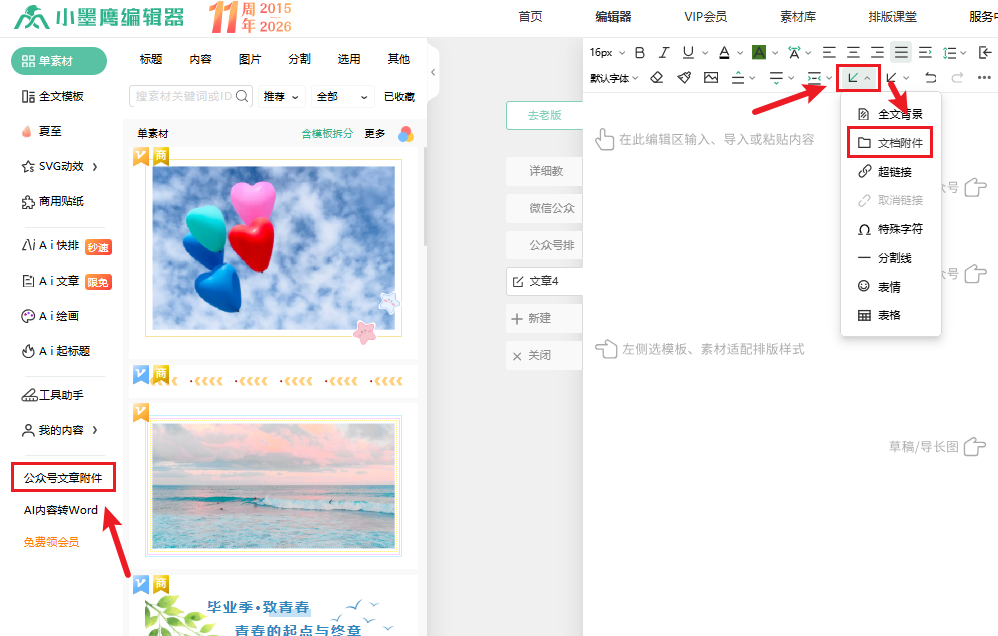Open 编辑器 in top navigation

[x=613, y=17]
